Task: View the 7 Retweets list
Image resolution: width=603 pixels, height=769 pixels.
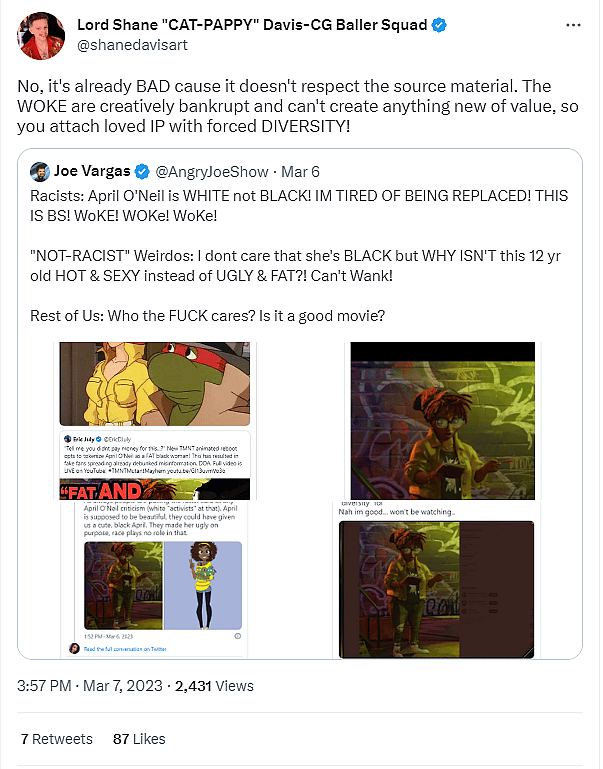Action: pos(56,739)
